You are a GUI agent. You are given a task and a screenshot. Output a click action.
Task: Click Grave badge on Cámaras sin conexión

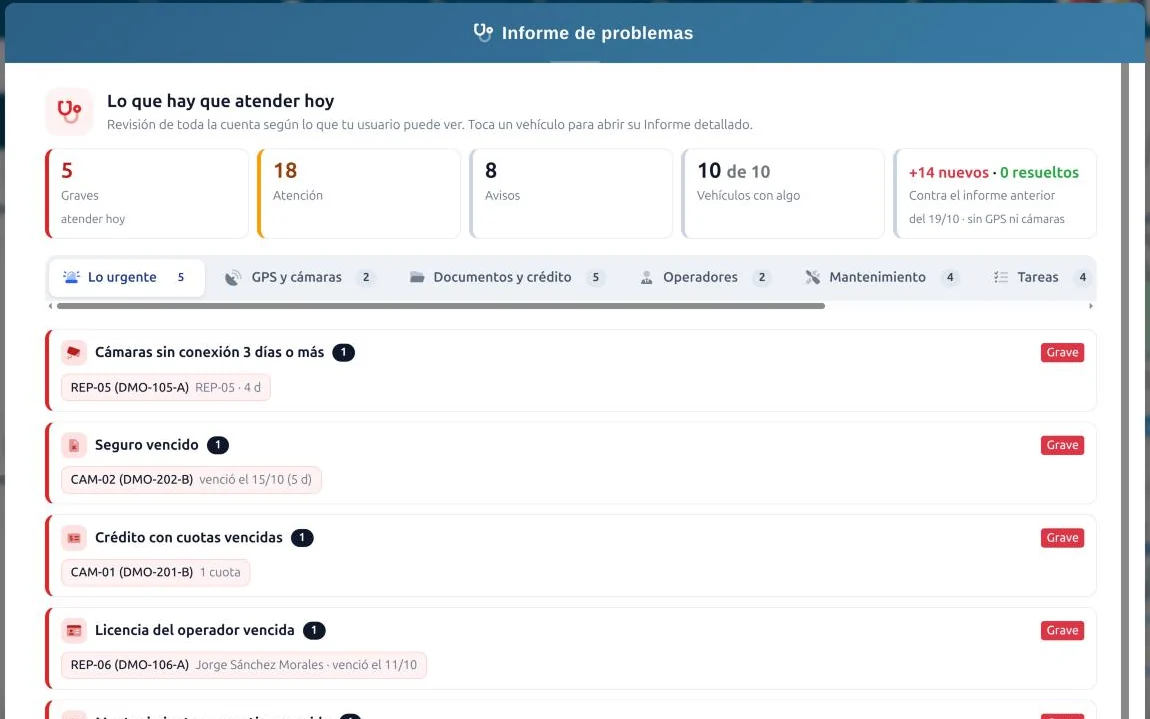[1062, 353]
